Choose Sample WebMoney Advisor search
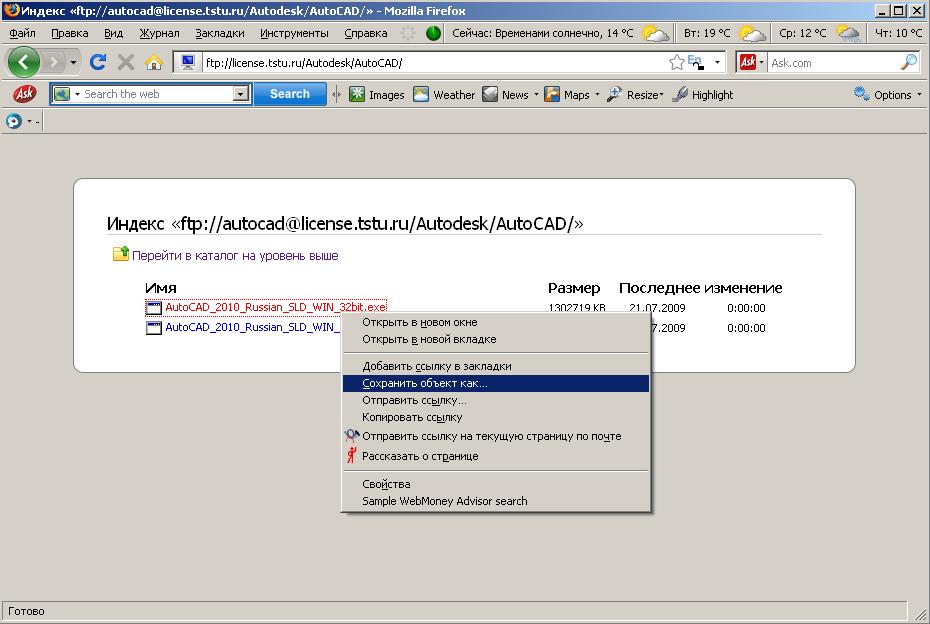Viewport: 930px width, 624px height. pos(496,501)
